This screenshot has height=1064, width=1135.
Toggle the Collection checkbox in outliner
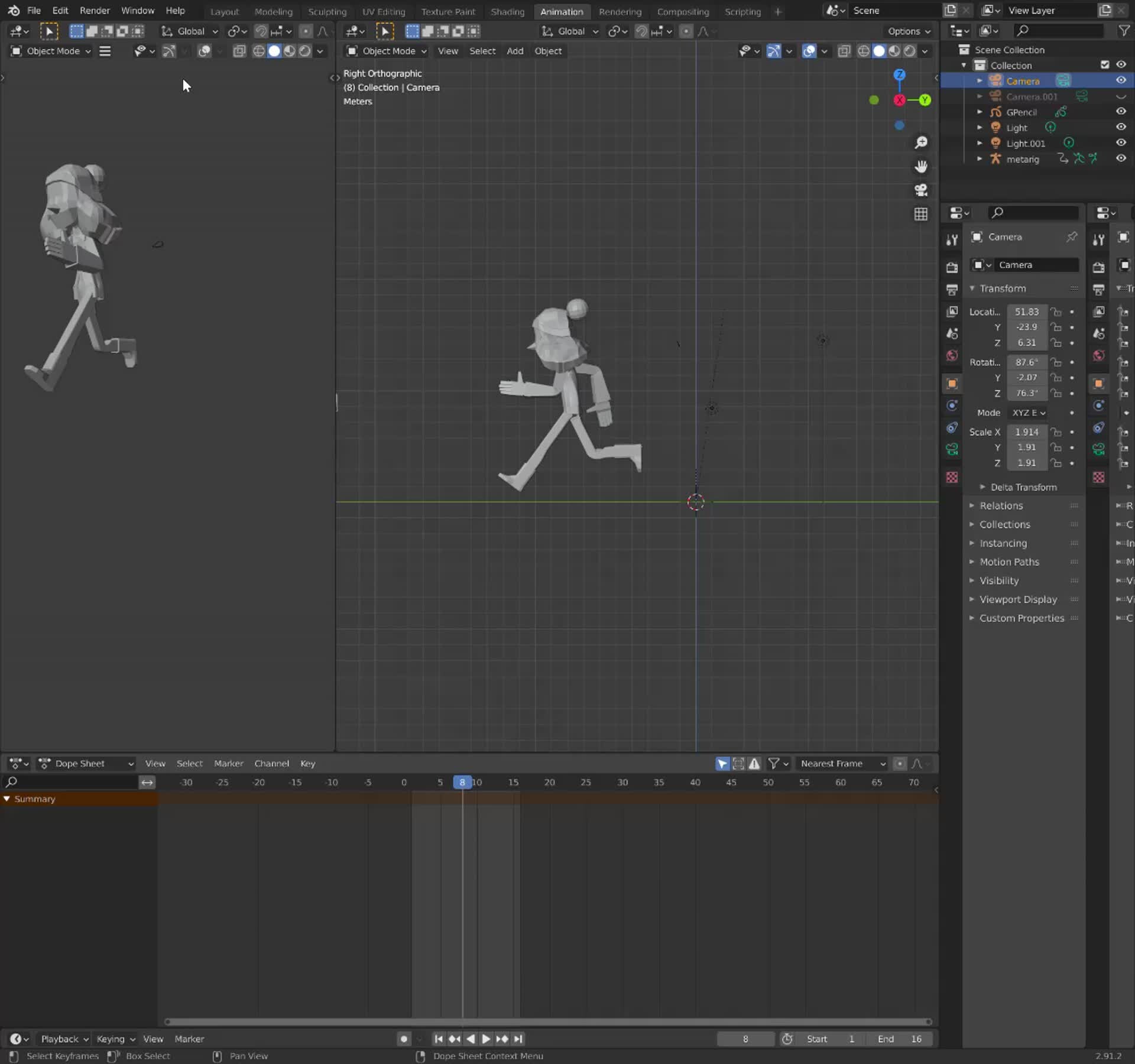(1104, 65)
